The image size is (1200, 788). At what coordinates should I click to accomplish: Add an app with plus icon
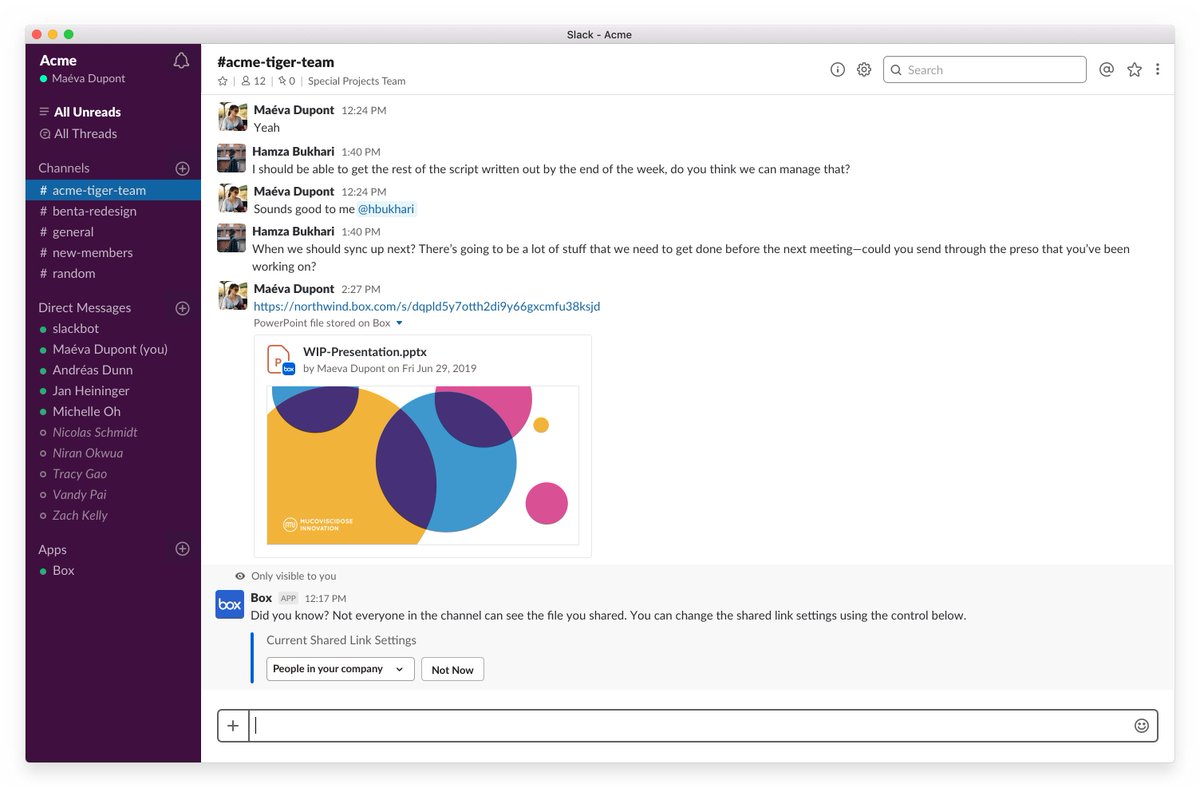pos(182,549)
